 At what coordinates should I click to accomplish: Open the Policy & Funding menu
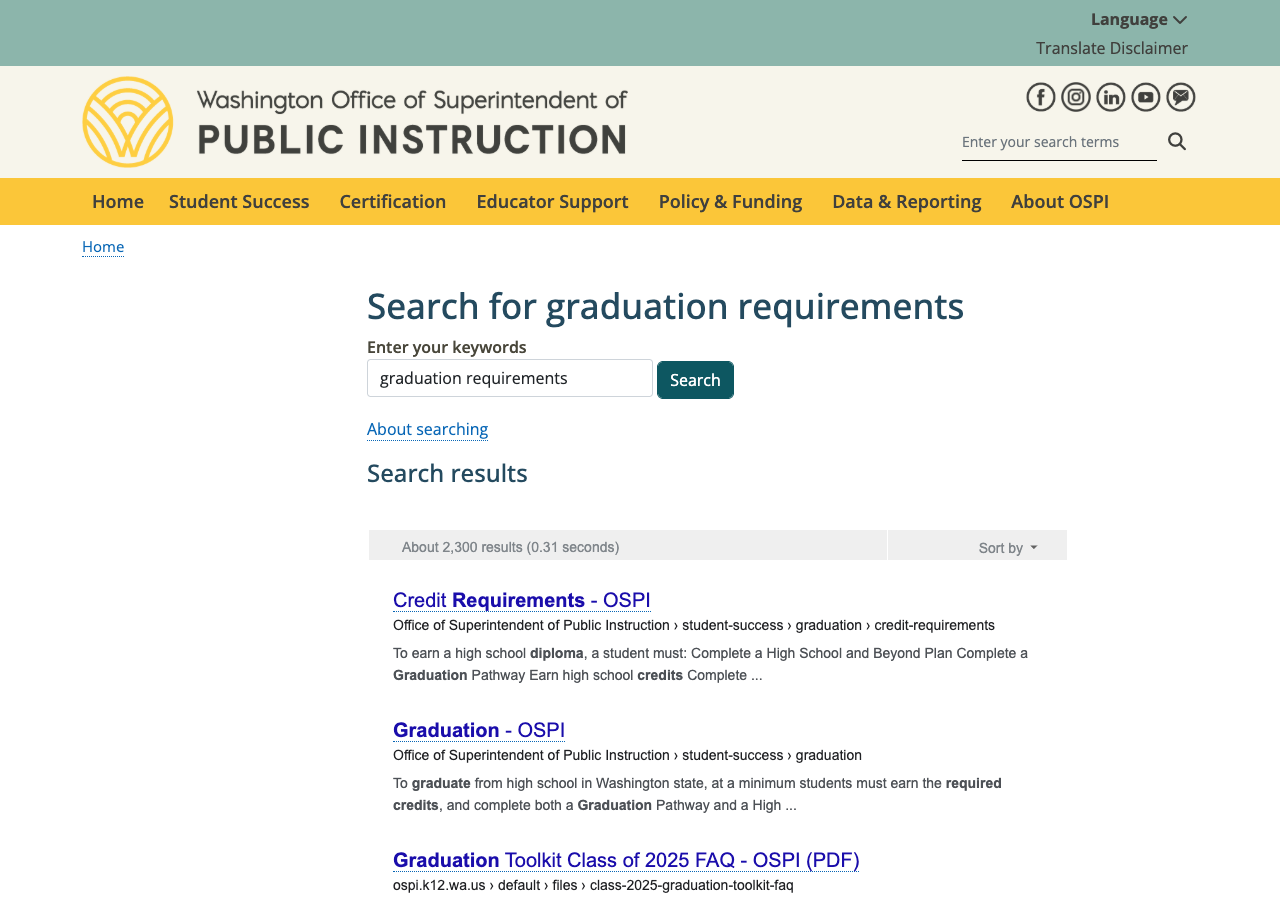(730, 201)
